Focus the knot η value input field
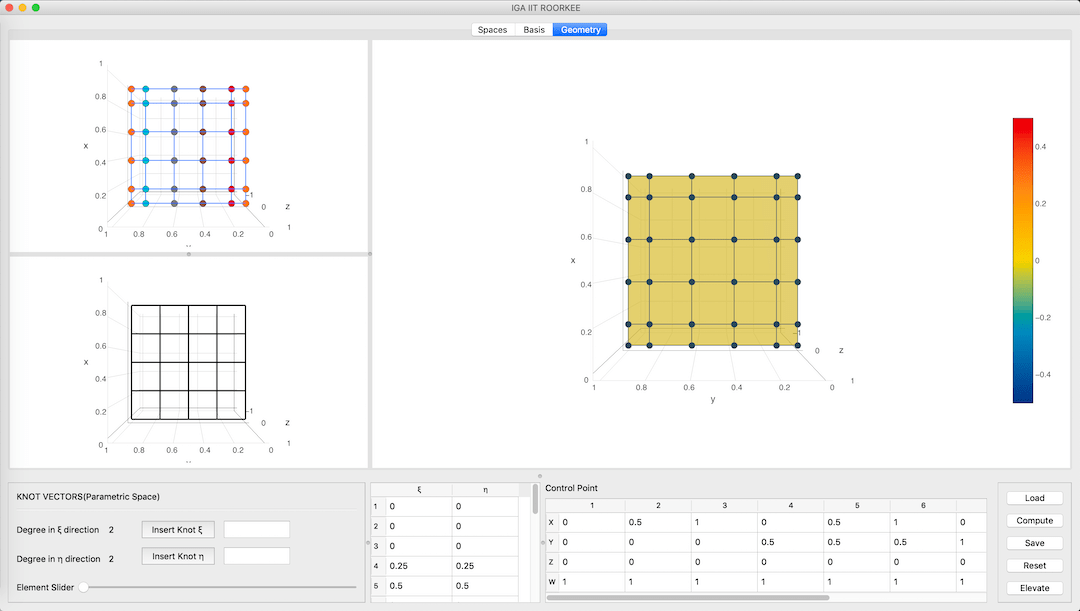Viewport: 1080px width, 611px height. click(x=257, y=556)
